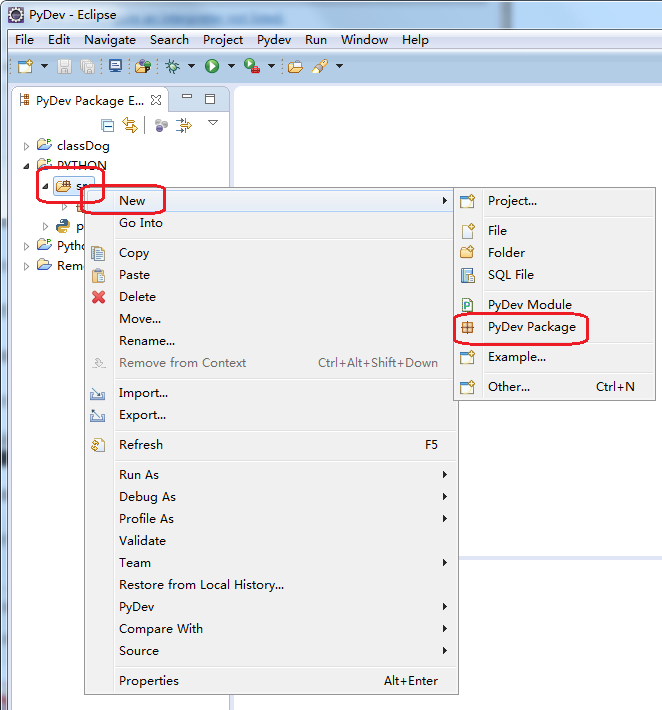Open the Search menu
This screenshot has height=710, width=662.
tap(169, 40)
